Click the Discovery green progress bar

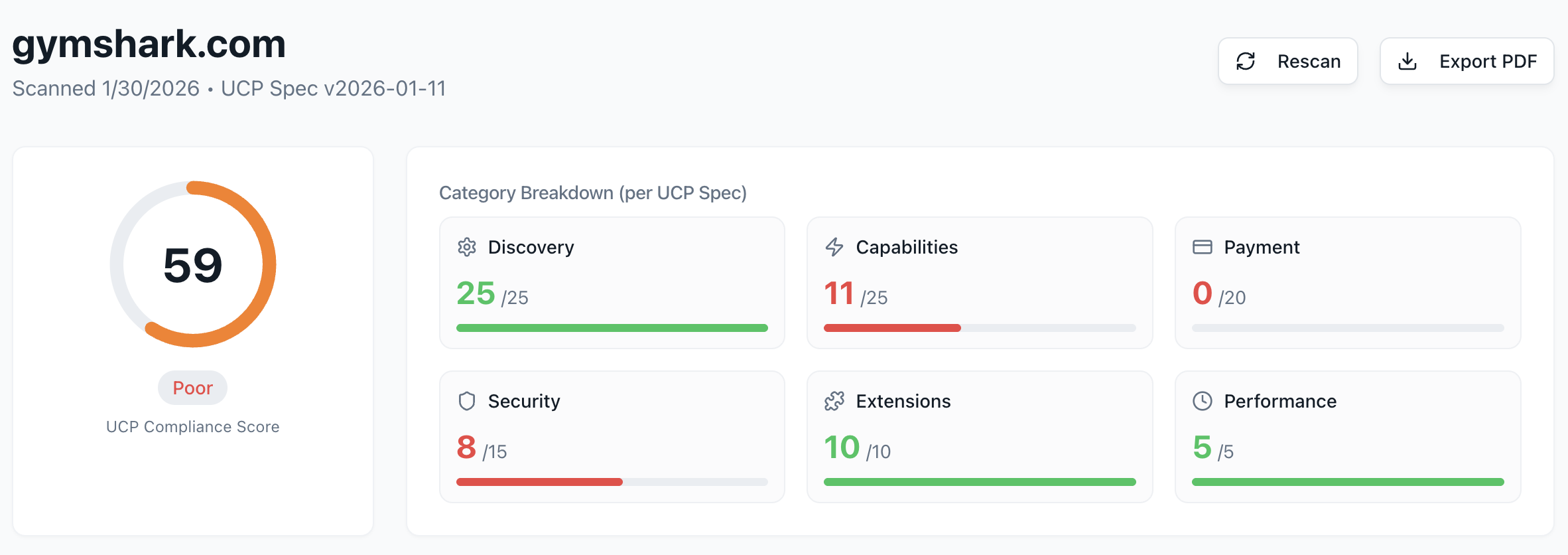612,328
